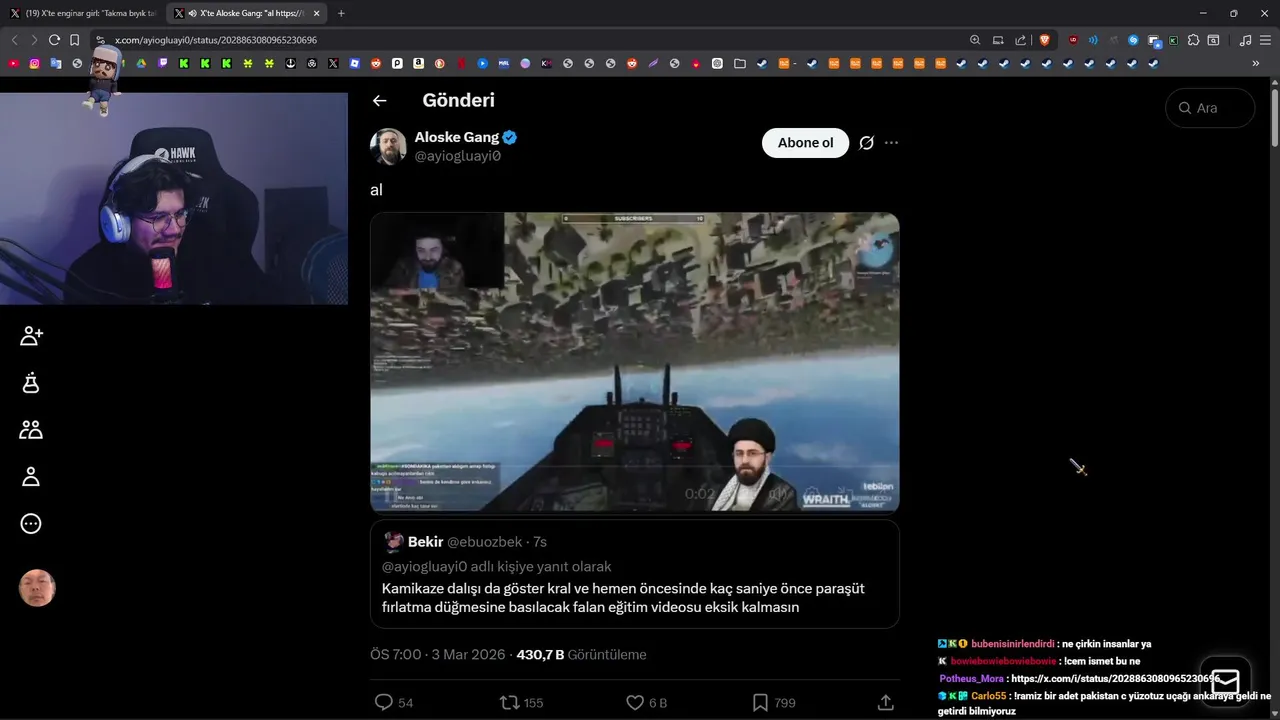Open the profile sidebar icon
This screenshot has width=1280, height=720.
[x=31, y=477]
